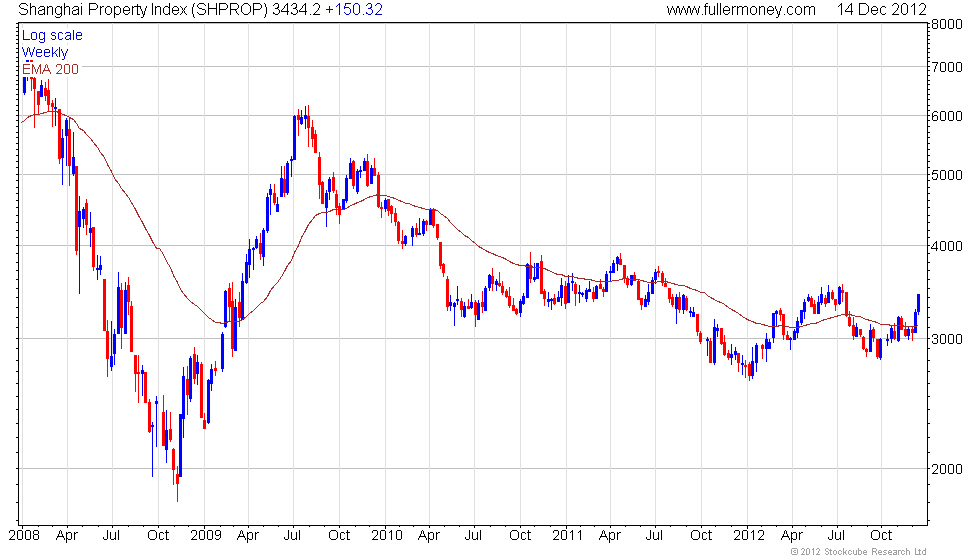Click the Weekly label

point(44,52)
